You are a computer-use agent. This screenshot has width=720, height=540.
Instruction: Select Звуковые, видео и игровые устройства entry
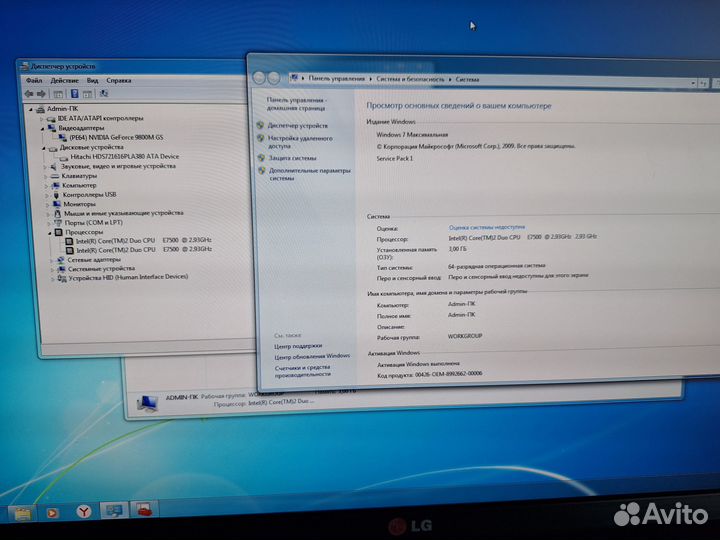pyautogui.click(x=118, y=166)
